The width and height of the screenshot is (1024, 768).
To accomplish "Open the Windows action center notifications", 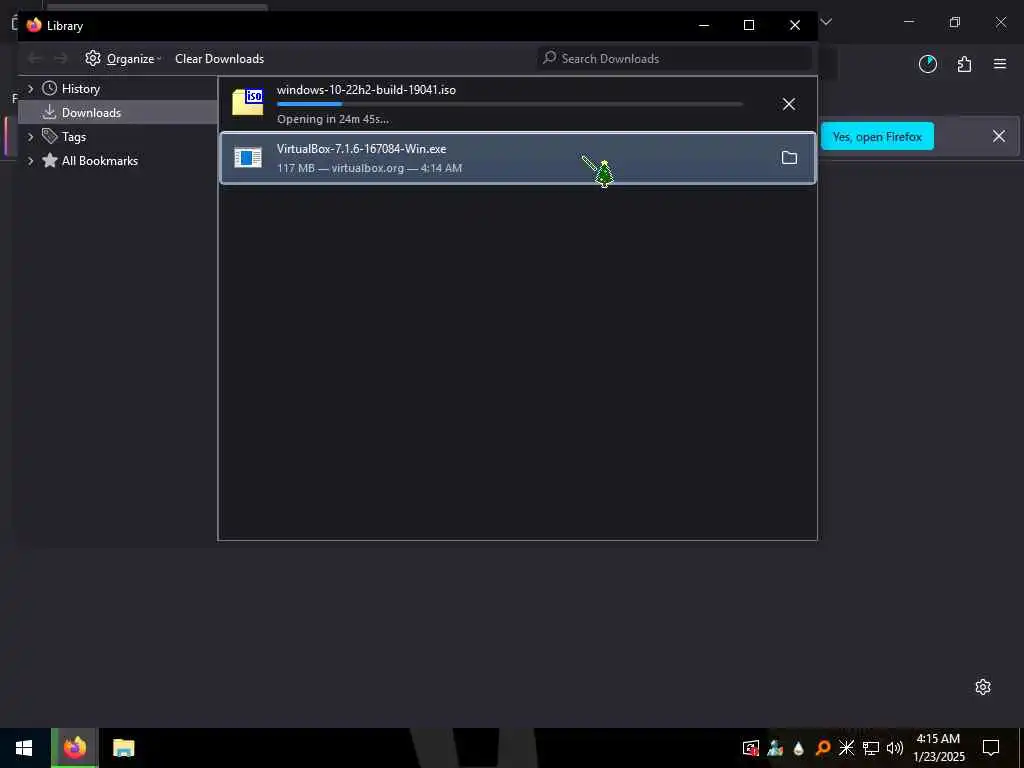I will click(991, 748).
